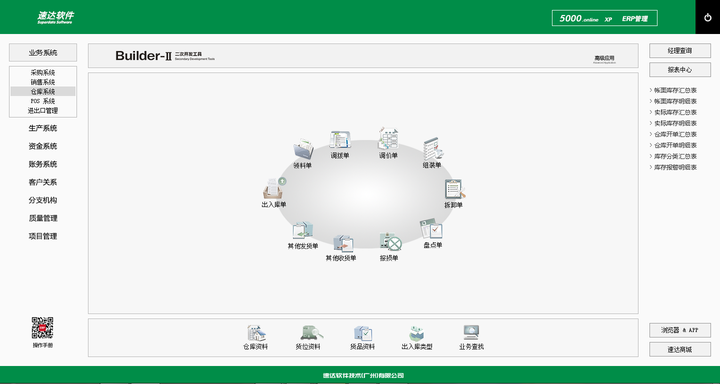Select 仓库系统 in the submenu
Viewport: 720px width, 384px height.
pos(43,92)
